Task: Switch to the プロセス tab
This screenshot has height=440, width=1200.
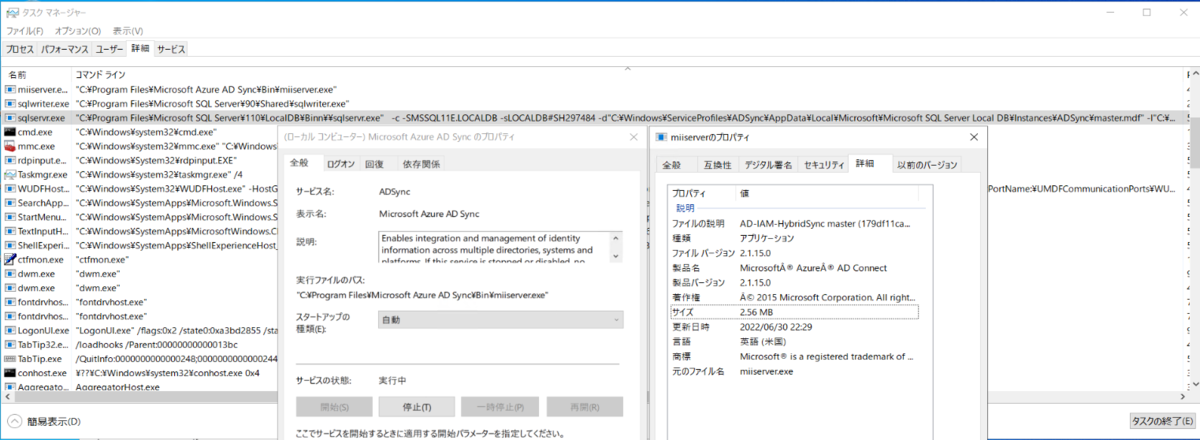Action: click(x=20, y=48)
